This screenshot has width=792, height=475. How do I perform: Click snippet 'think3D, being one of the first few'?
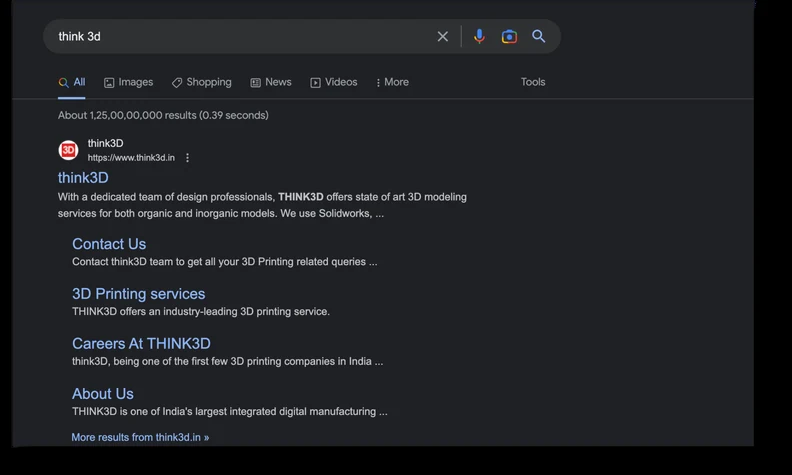[227, 361]
